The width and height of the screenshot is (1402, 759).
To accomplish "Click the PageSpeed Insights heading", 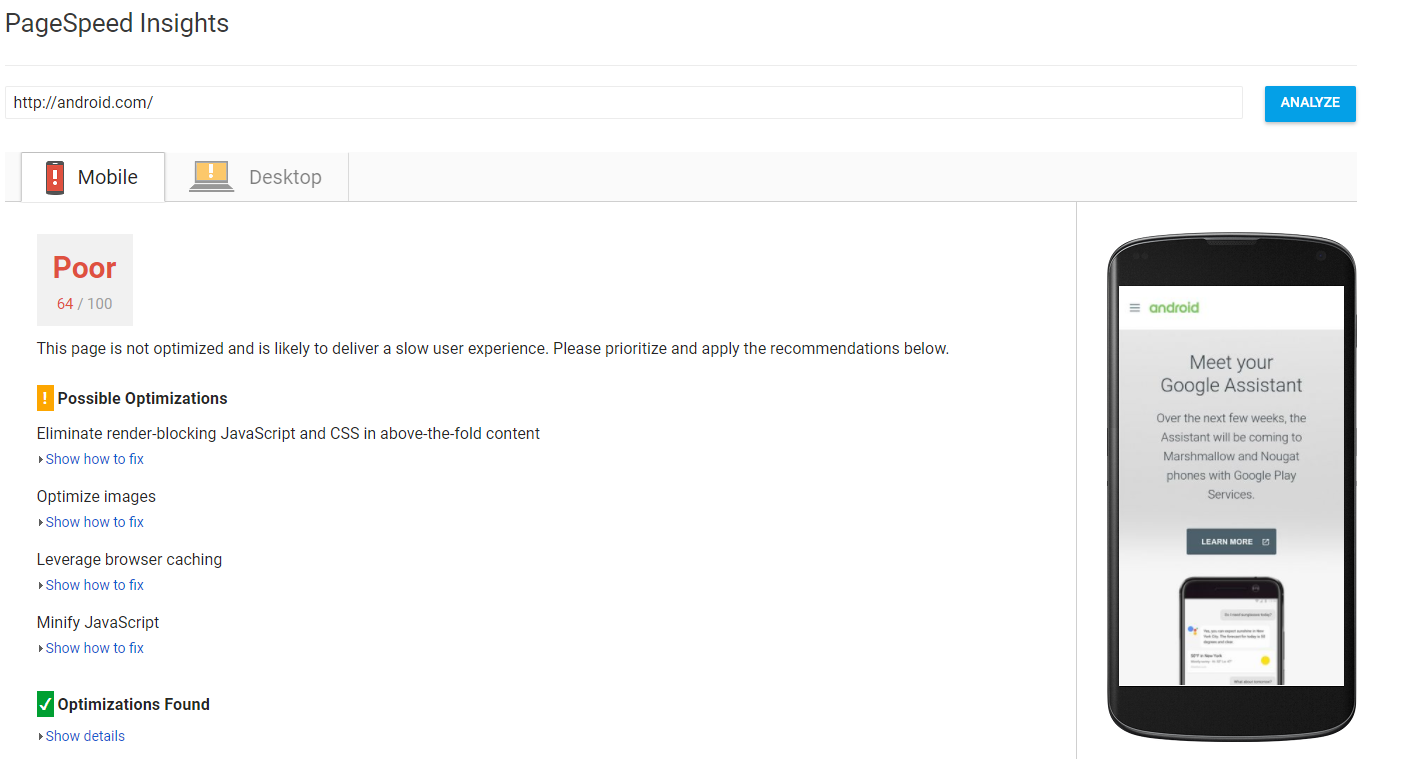I will [117, 24].
